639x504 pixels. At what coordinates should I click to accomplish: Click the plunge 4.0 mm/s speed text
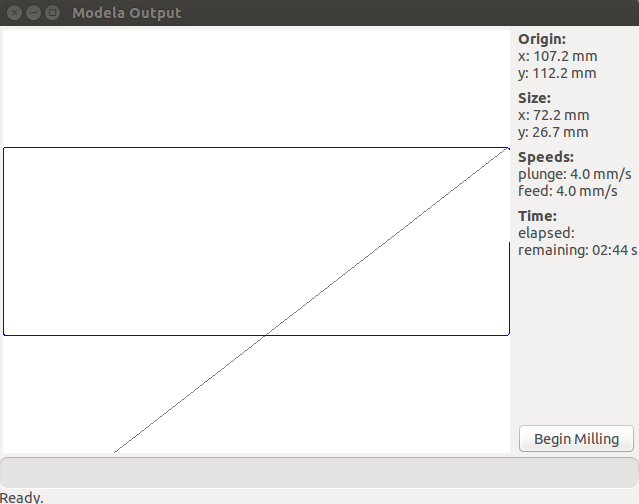[575, 174]
